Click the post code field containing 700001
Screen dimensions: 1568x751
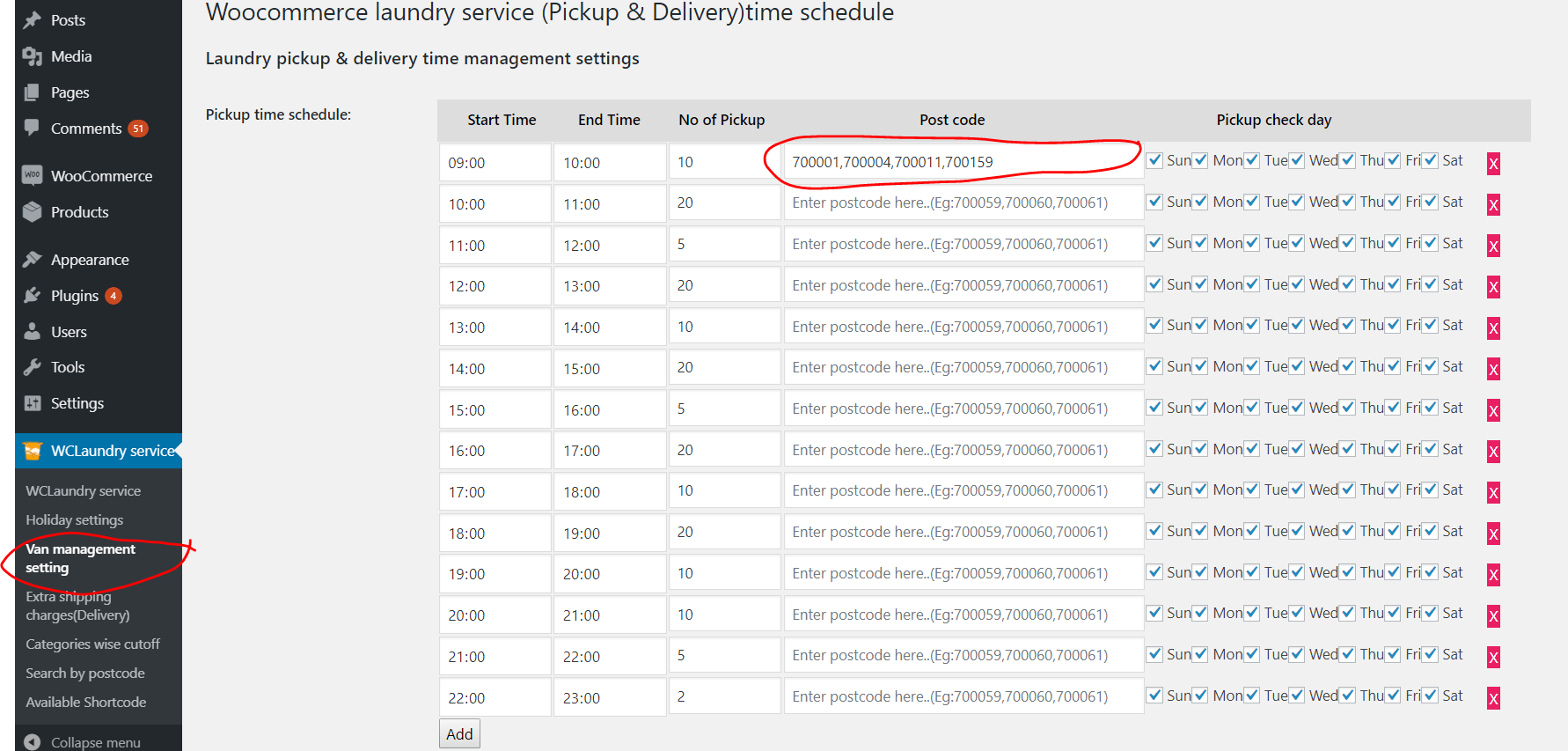point(964,162)
